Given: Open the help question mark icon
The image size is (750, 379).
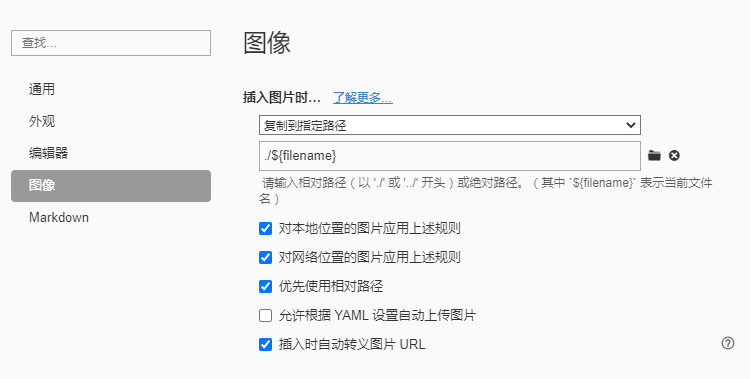Looking at the screenshot, I should (728, 343).
